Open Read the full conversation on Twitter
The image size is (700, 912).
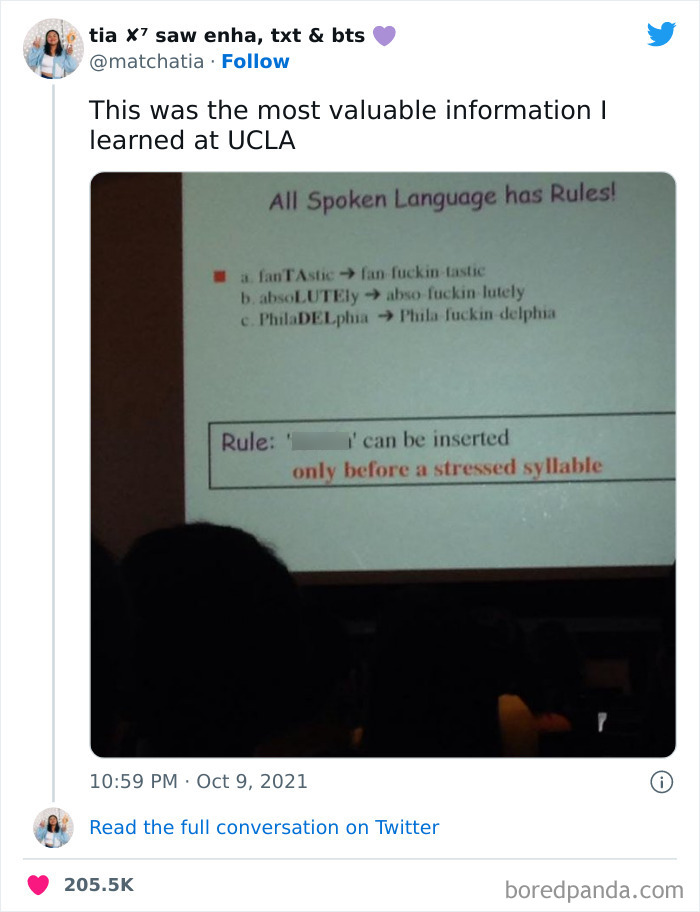point(264,827)
